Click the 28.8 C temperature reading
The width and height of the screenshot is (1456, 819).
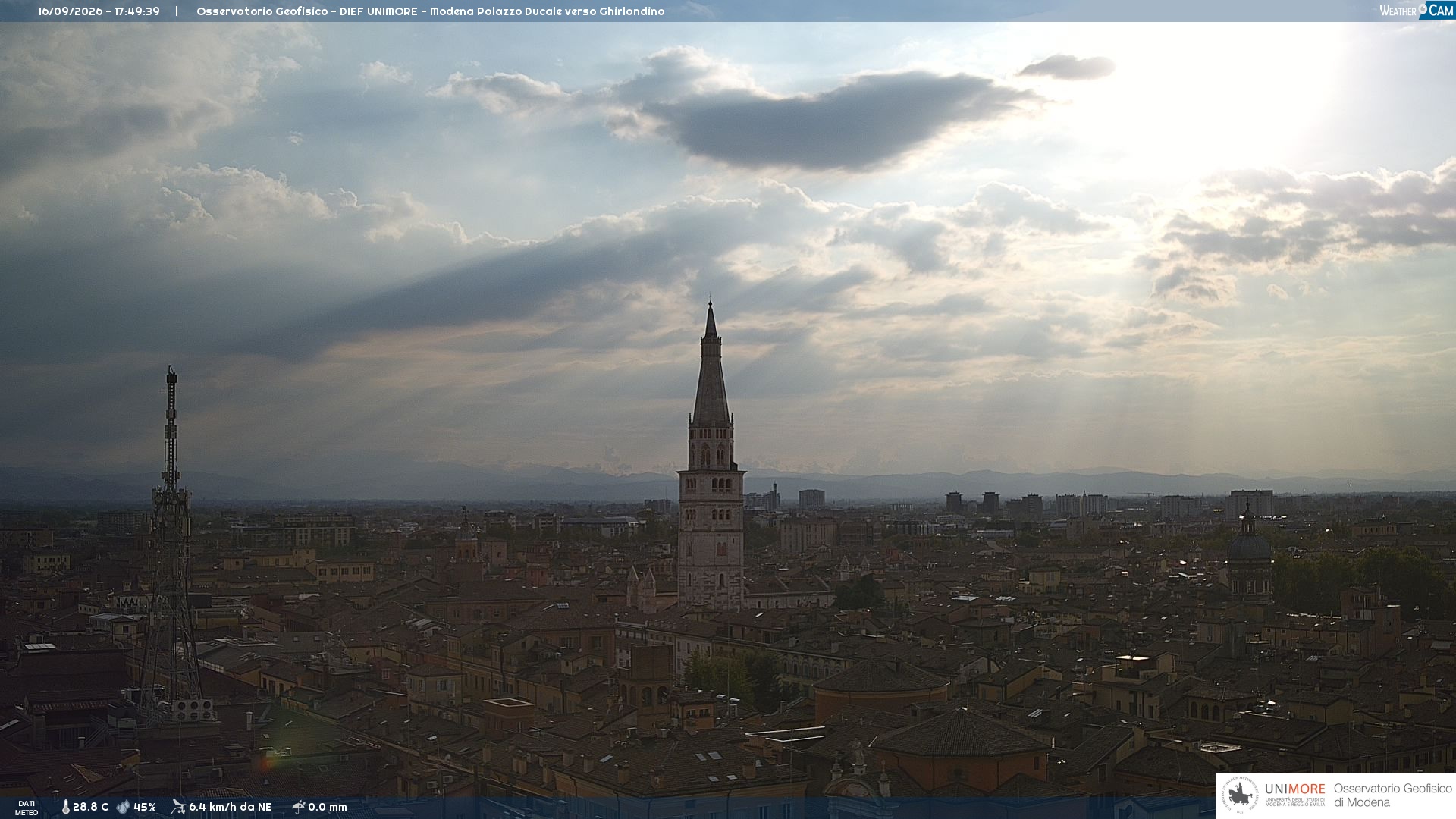tap(90, 807)
